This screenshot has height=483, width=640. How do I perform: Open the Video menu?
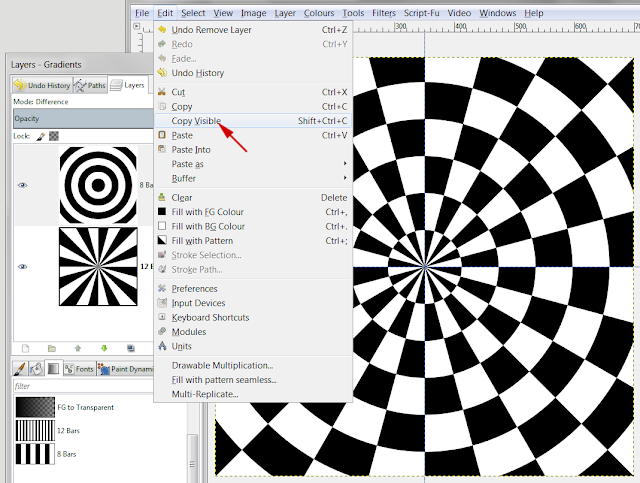point(459,13)
